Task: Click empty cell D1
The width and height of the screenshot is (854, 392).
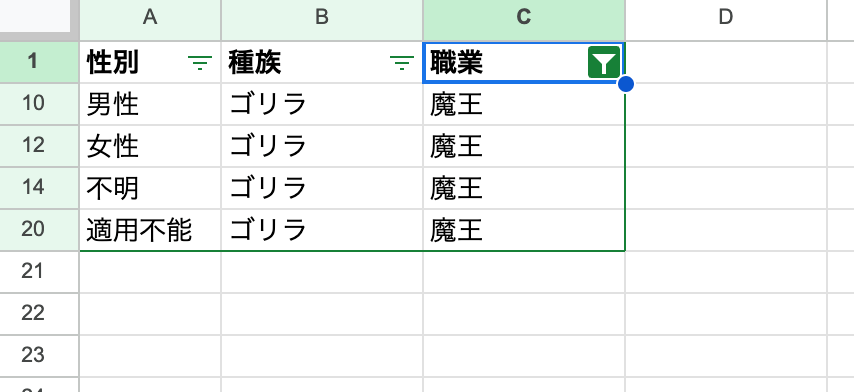Action: pos(726,62)
